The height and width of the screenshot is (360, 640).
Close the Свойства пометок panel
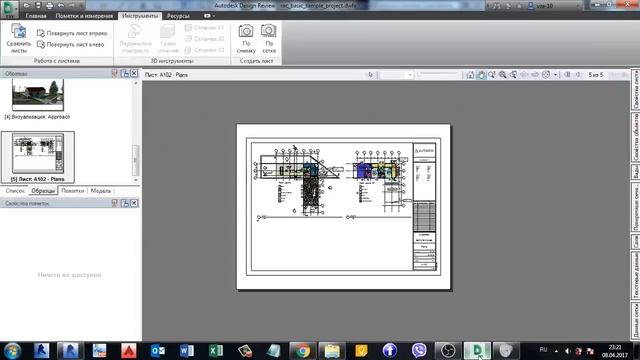(134, 203)
